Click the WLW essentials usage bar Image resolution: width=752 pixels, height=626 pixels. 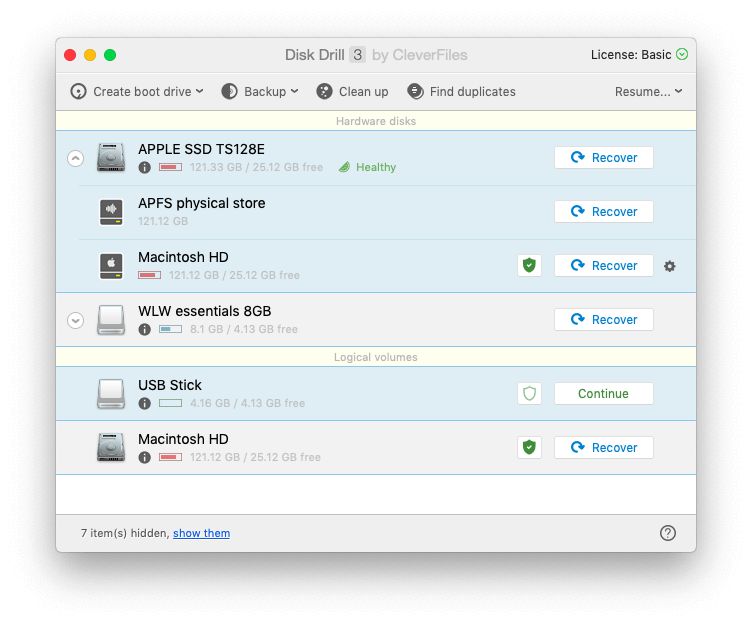170,330
